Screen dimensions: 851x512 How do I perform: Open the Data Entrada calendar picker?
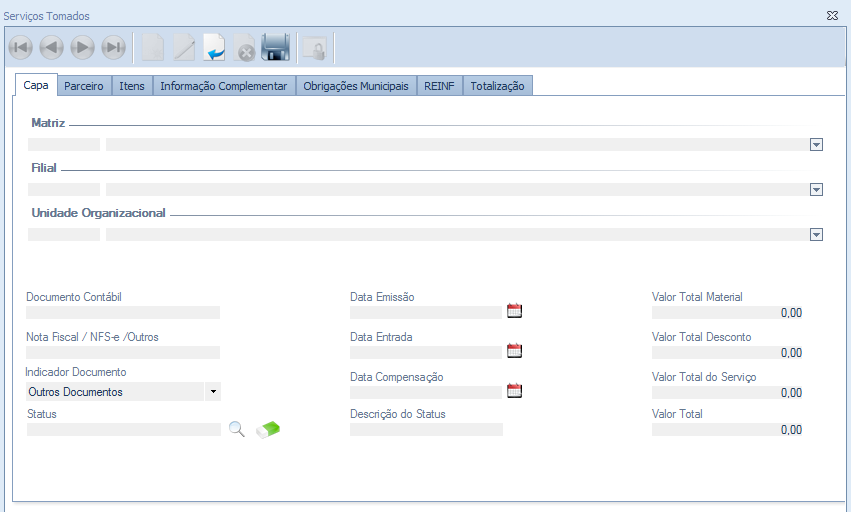coord(514,351)
